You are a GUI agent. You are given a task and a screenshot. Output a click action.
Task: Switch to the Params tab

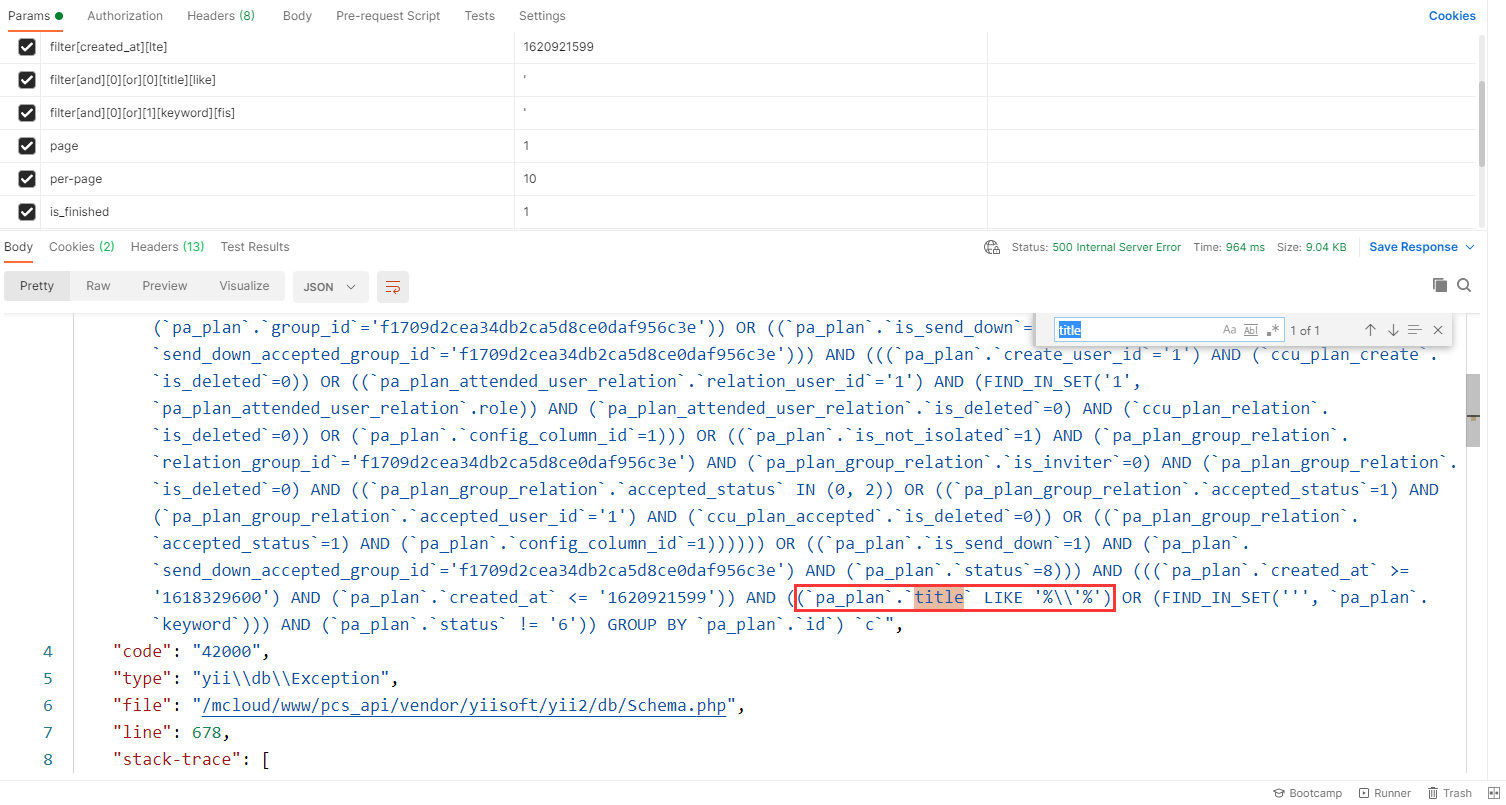(x=35, y=16)
